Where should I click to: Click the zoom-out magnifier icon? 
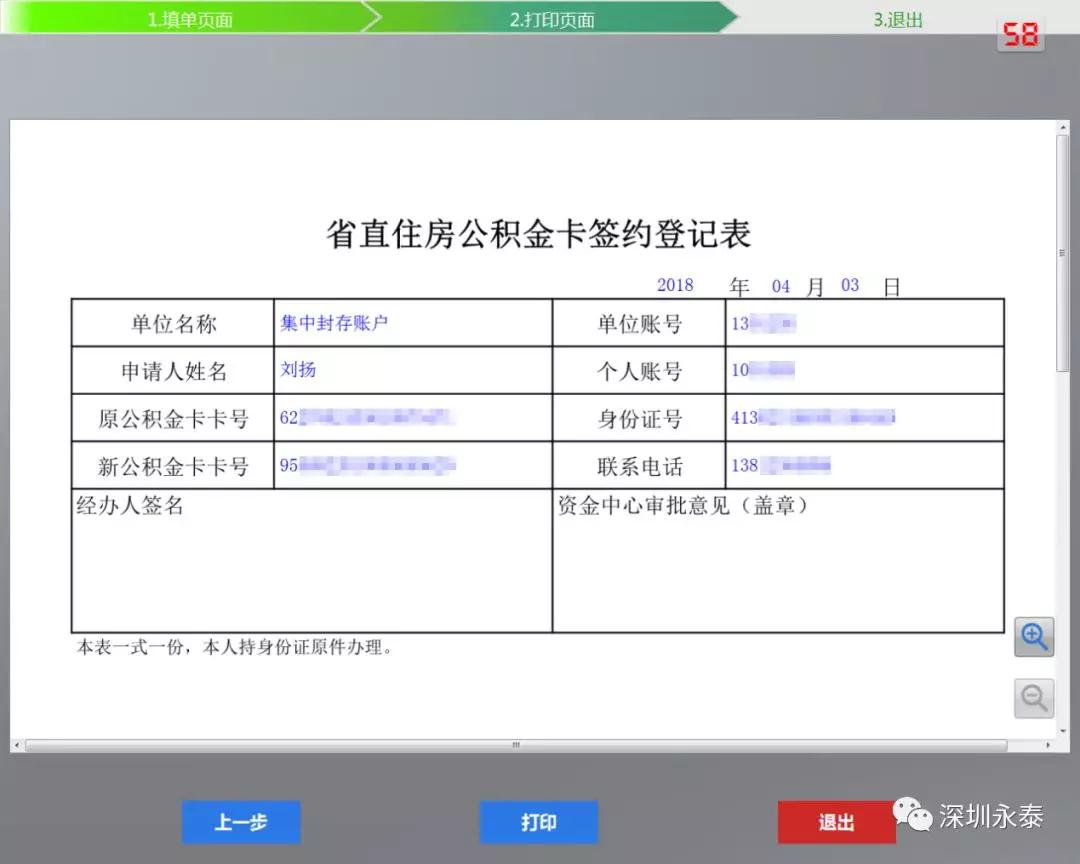coord(1034,698)
